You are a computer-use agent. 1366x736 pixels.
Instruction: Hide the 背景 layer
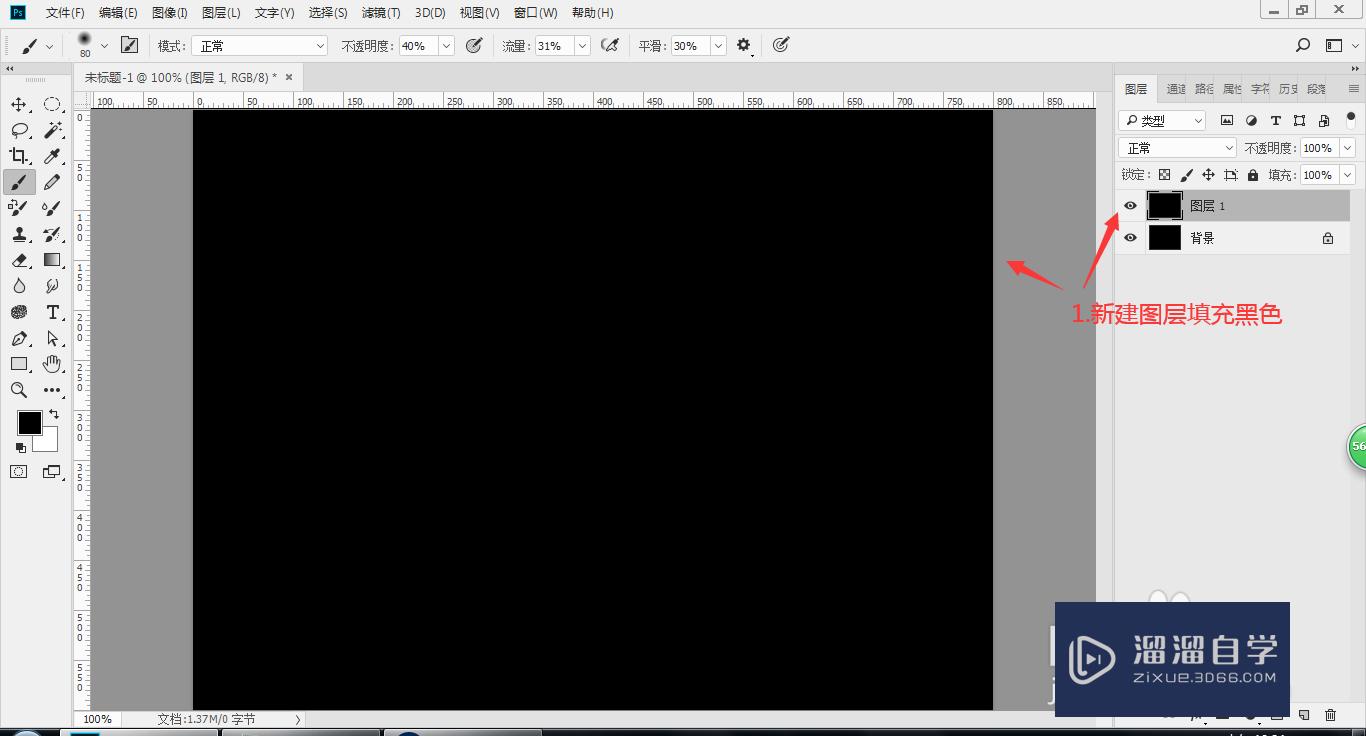[x=1130, y=238]
